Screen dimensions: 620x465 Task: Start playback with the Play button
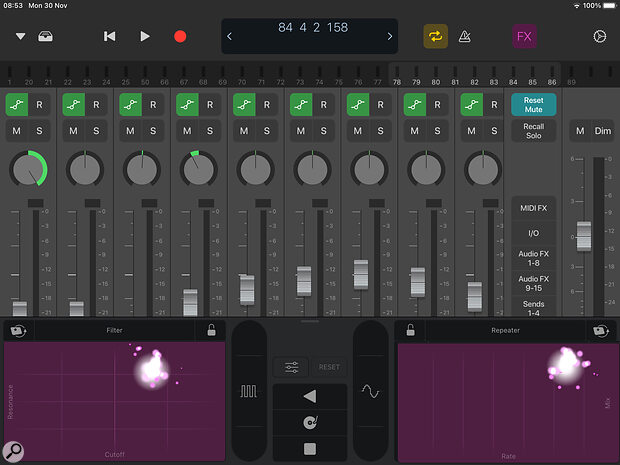145,36
